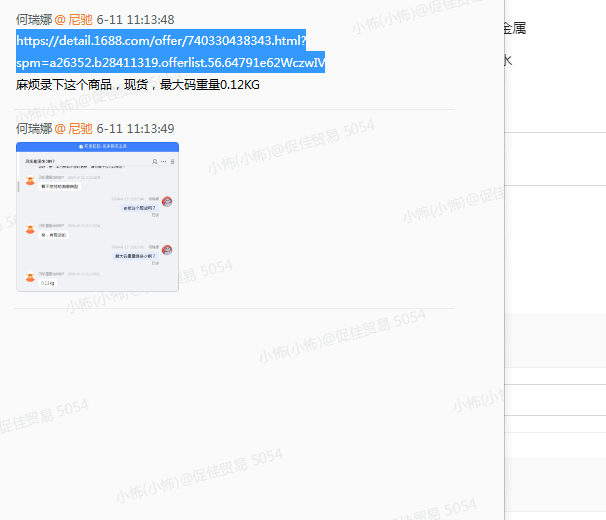Click the message text mentioning 0.12KG
Image resolution: width=606 pixels, height=520 pixels.
[x=137, y=85]
